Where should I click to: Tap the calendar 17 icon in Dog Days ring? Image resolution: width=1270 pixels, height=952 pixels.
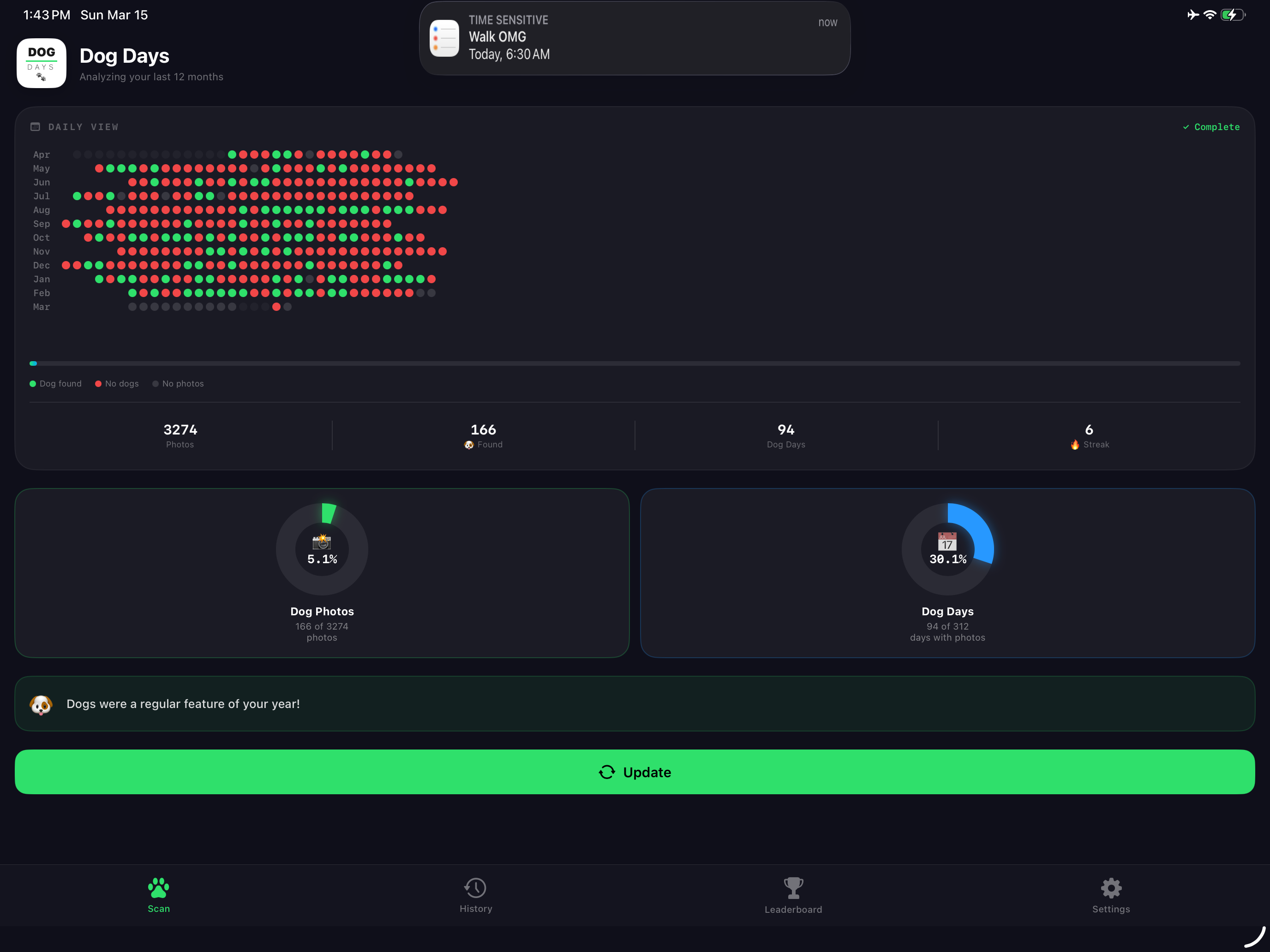click(x=947, y=541)
